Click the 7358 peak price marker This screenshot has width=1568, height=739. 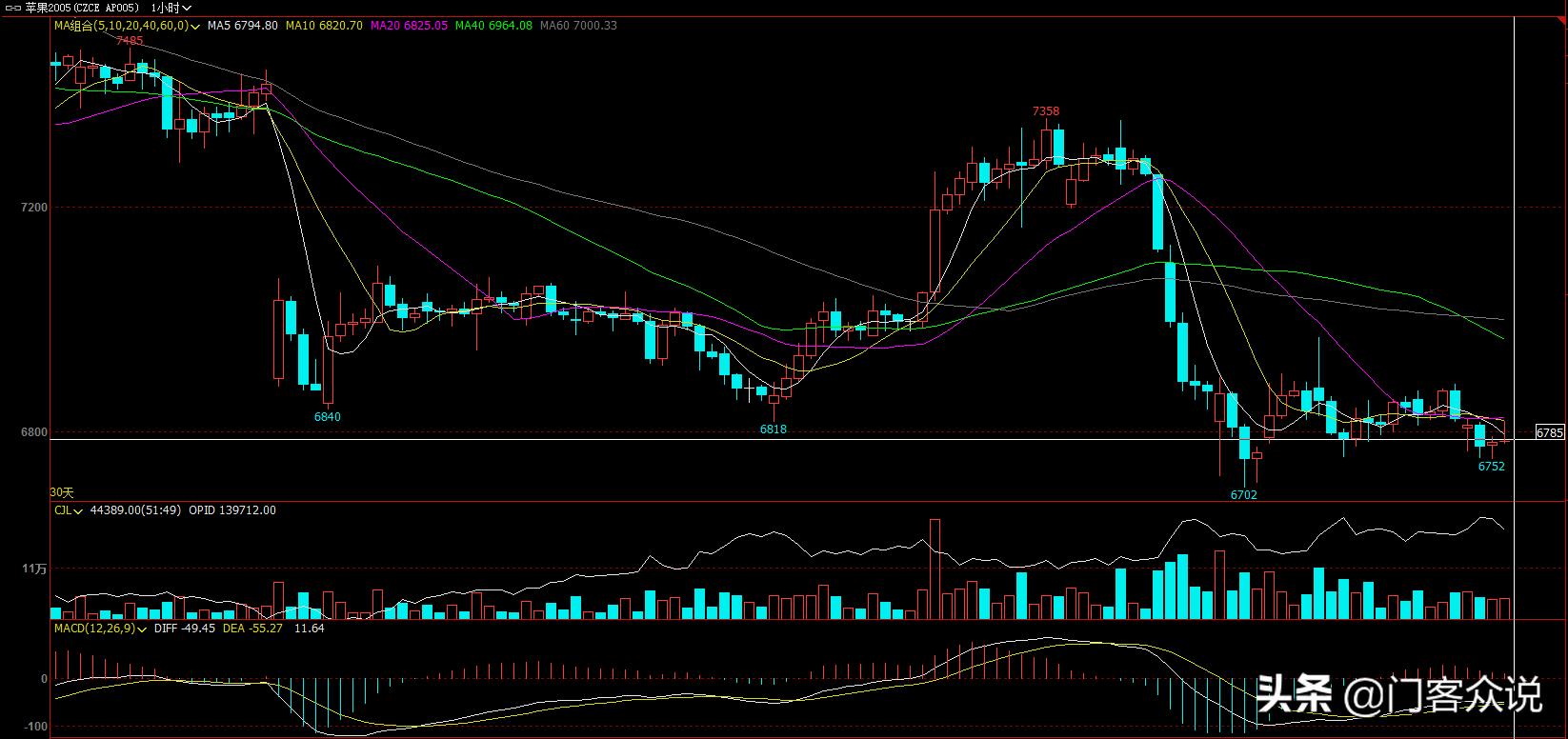1046,111
